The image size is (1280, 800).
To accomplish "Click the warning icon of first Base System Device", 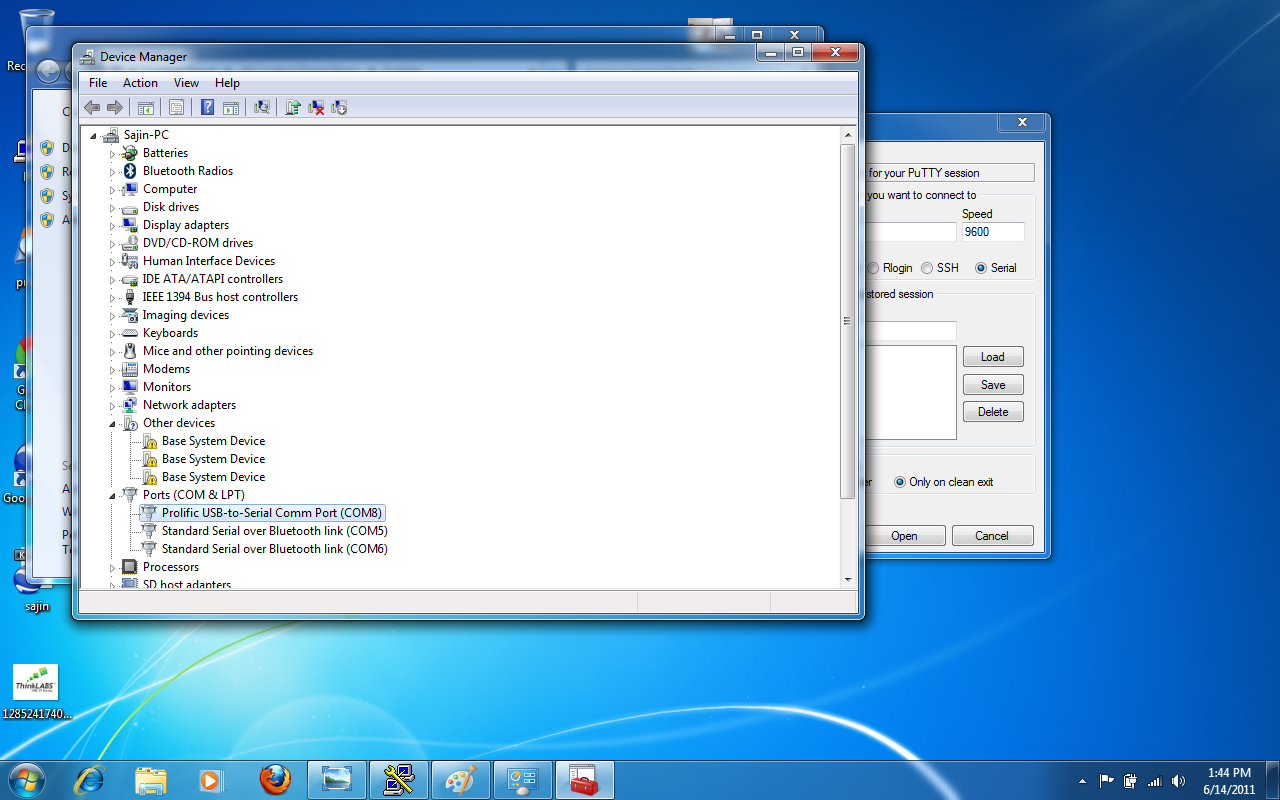I will (x=148, y=441).
